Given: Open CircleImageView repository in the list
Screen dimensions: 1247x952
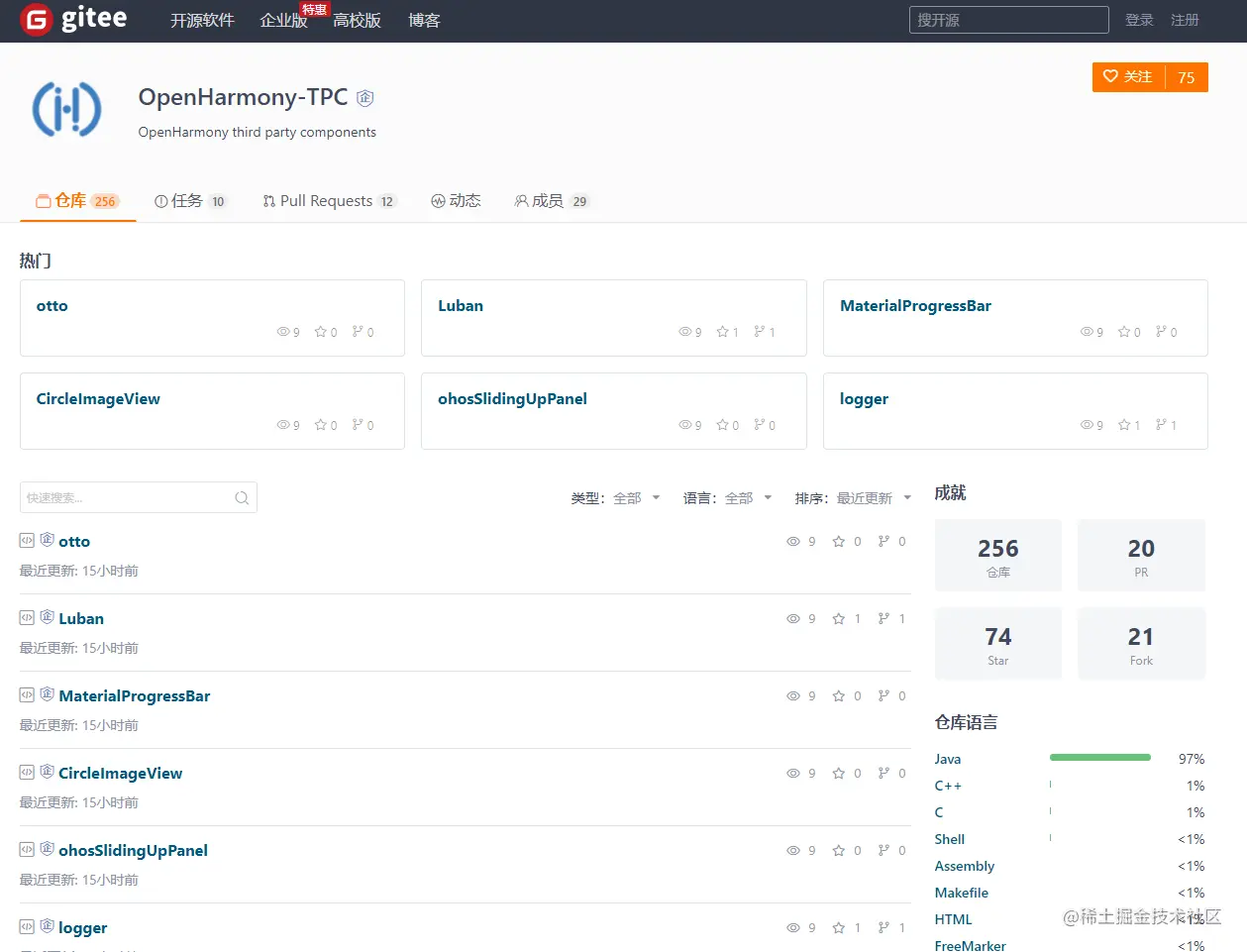Looking at the screenshot, I should click(121, 774).
